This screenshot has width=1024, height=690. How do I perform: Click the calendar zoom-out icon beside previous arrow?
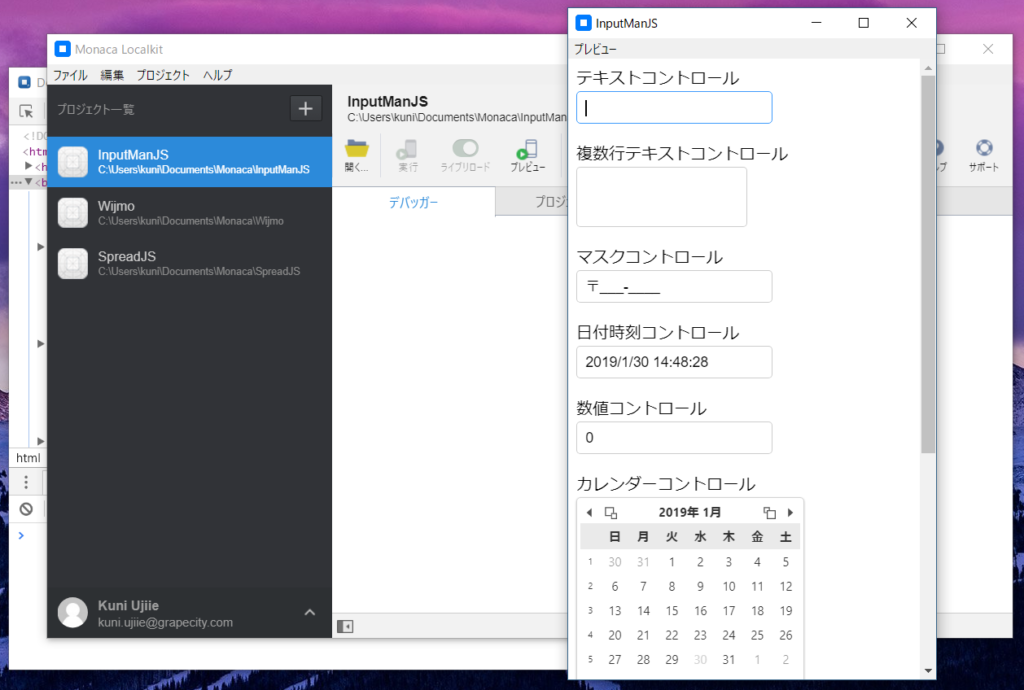click(x=611, y=512)
